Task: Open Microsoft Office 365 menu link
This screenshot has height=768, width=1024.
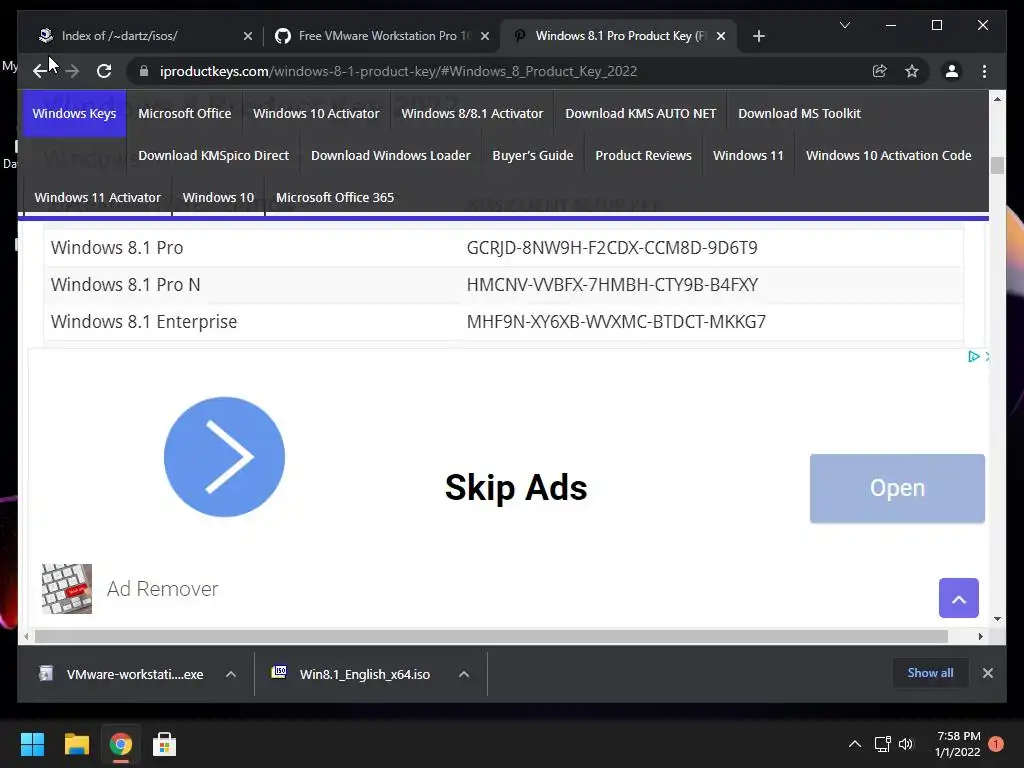Action: coord(335,197)
